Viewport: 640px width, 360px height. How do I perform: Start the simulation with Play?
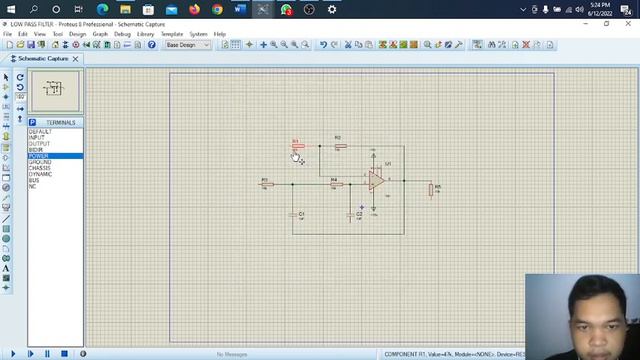point(13,354)
